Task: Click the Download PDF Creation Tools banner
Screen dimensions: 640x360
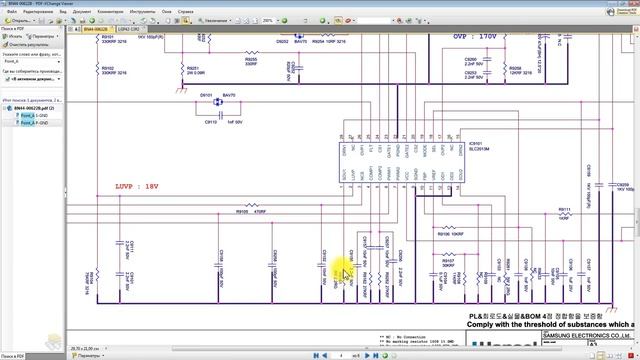Action: 622,12
